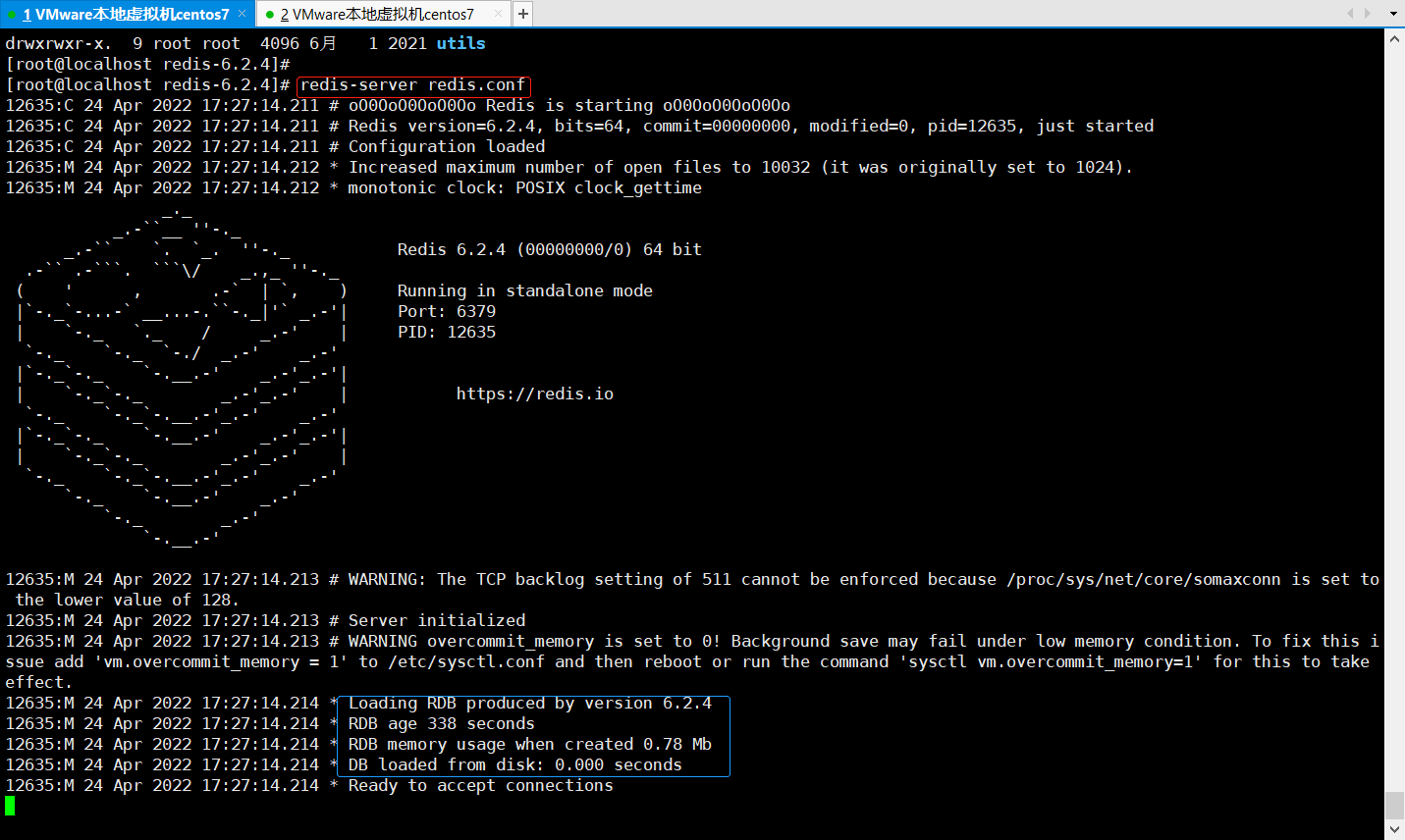The width and height of the screenshot is (1405, 840).
Task: Click the terminal scrollbar up arrow
Action: [1394, 38]
